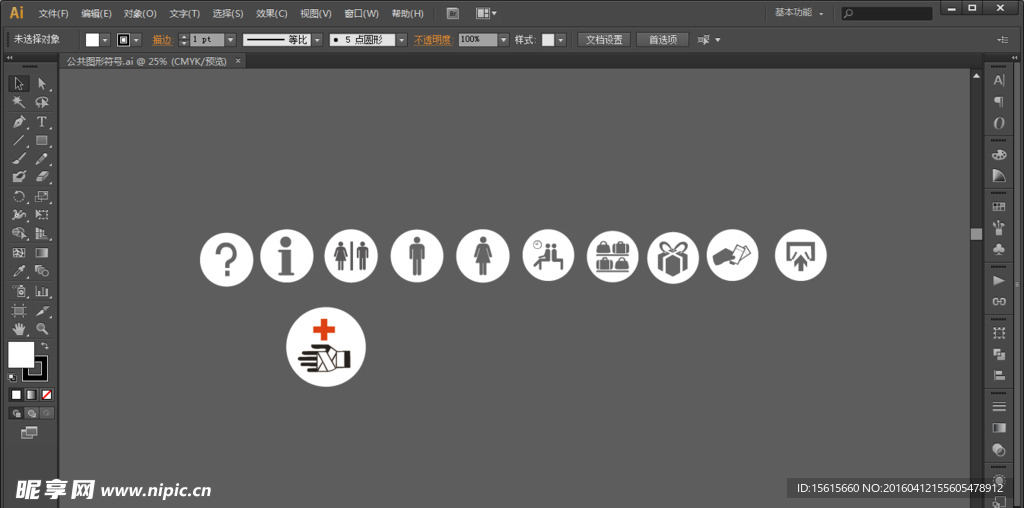Select the Symbol Sprayer tool
1024x508 pixels.
coord(19,291)
